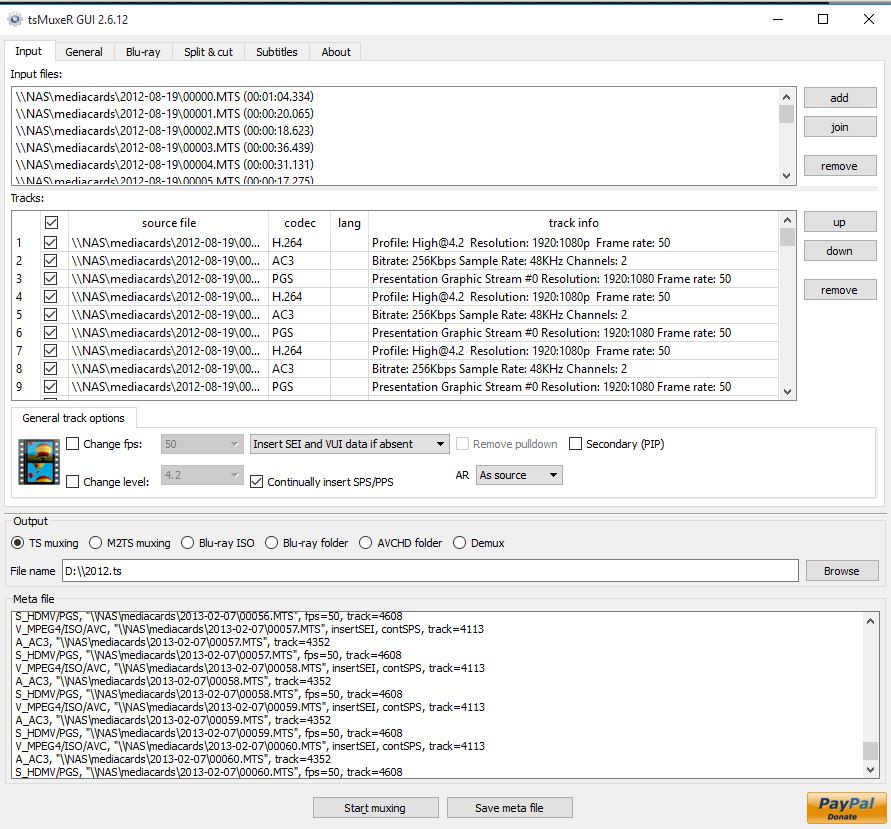Click tracks list scrollbar down arrow
The height and width of the screenshot is (829, 891).
coord(787,391)
